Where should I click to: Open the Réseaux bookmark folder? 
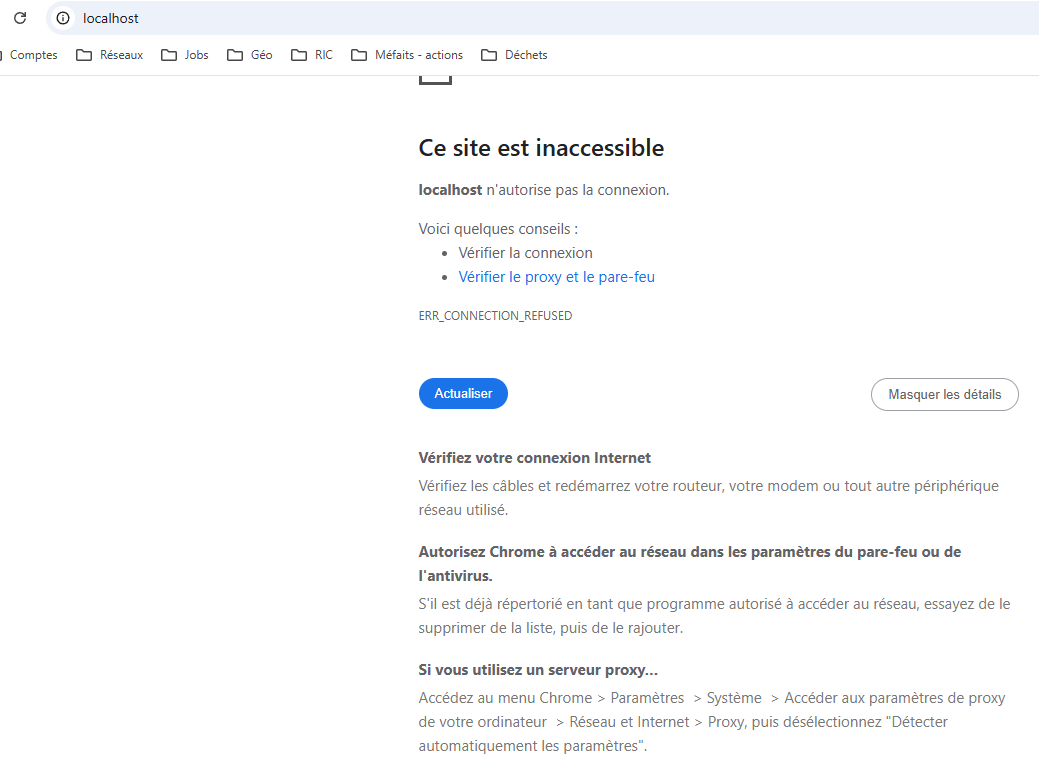[110, 55]
